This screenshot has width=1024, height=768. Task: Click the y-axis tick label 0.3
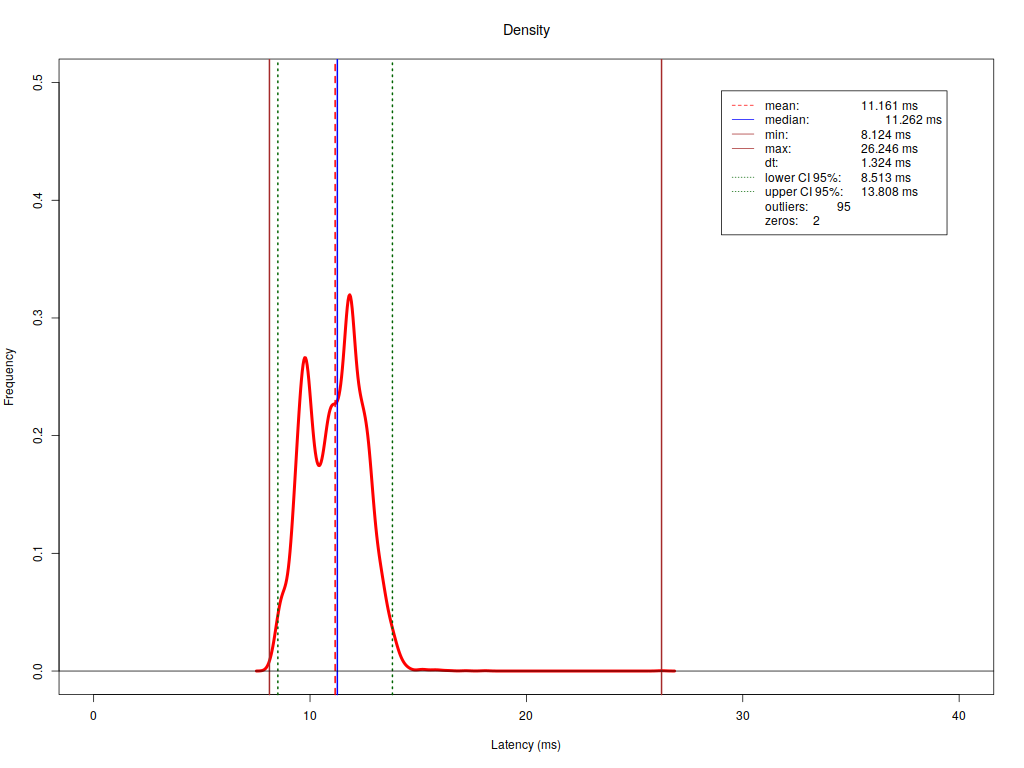[x=39, y=318]
